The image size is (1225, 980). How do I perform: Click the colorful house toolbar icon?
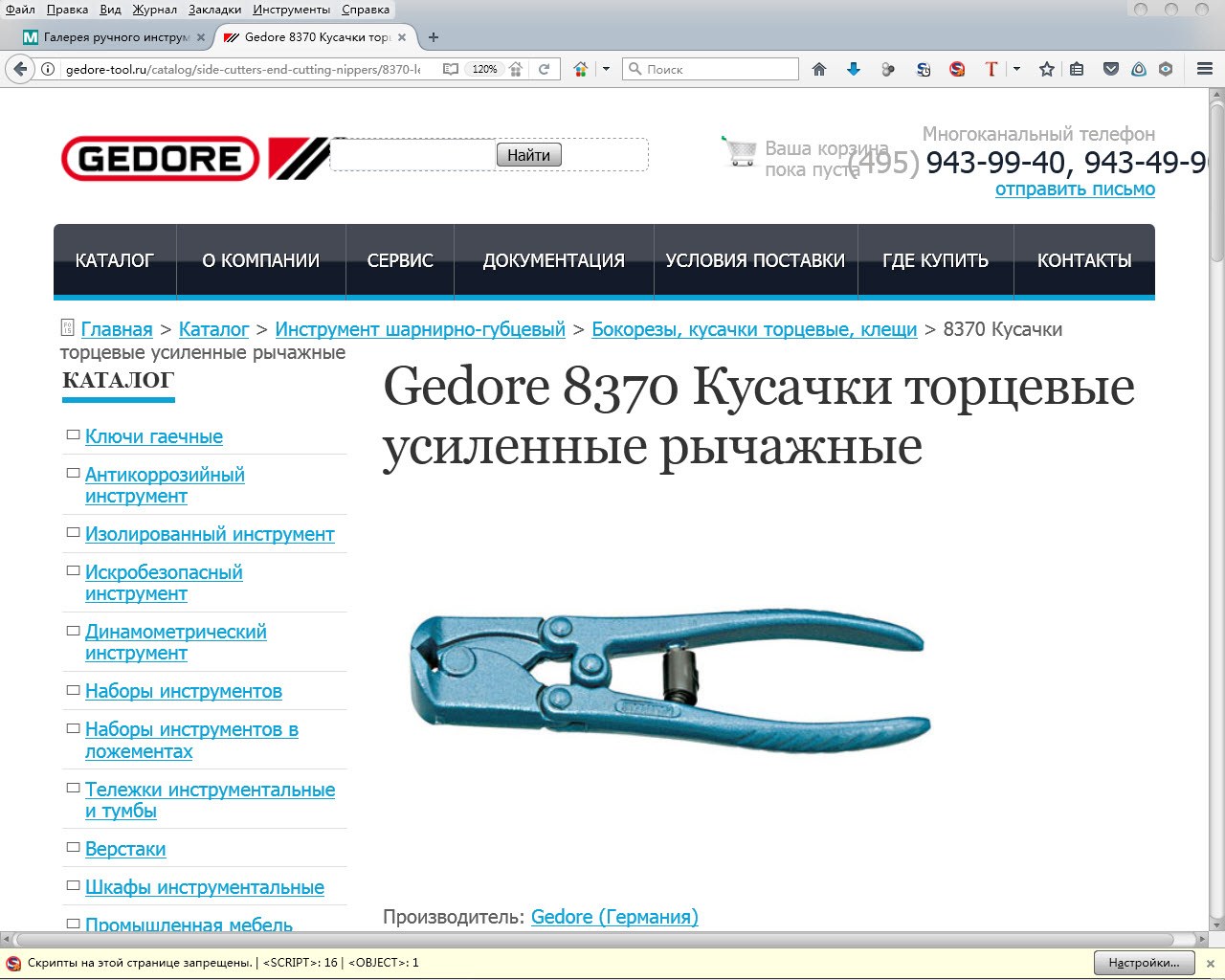pos(580,69)
